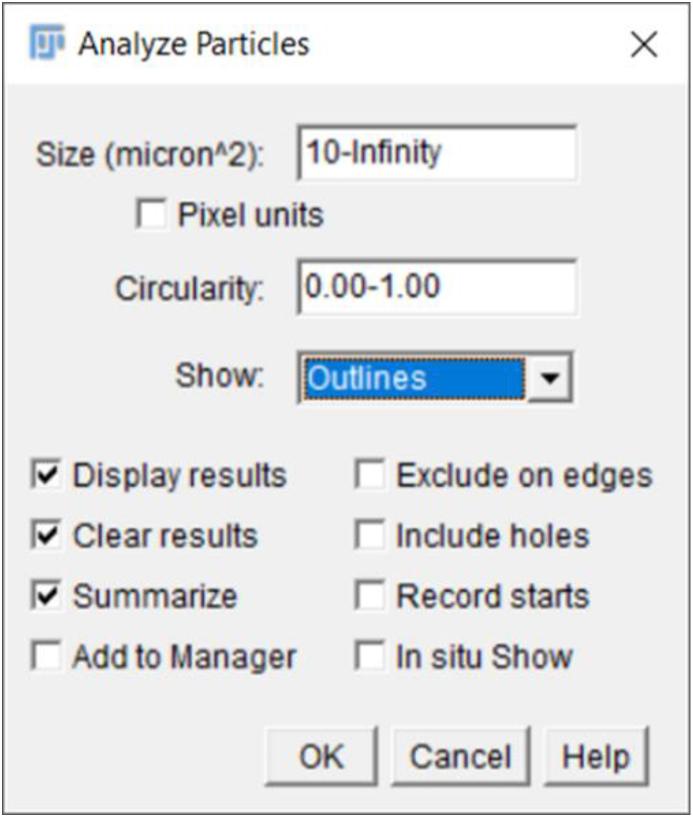This screenshot has width=693, height=817.
Task: Click the Show label text
Action: click(220, 375)
